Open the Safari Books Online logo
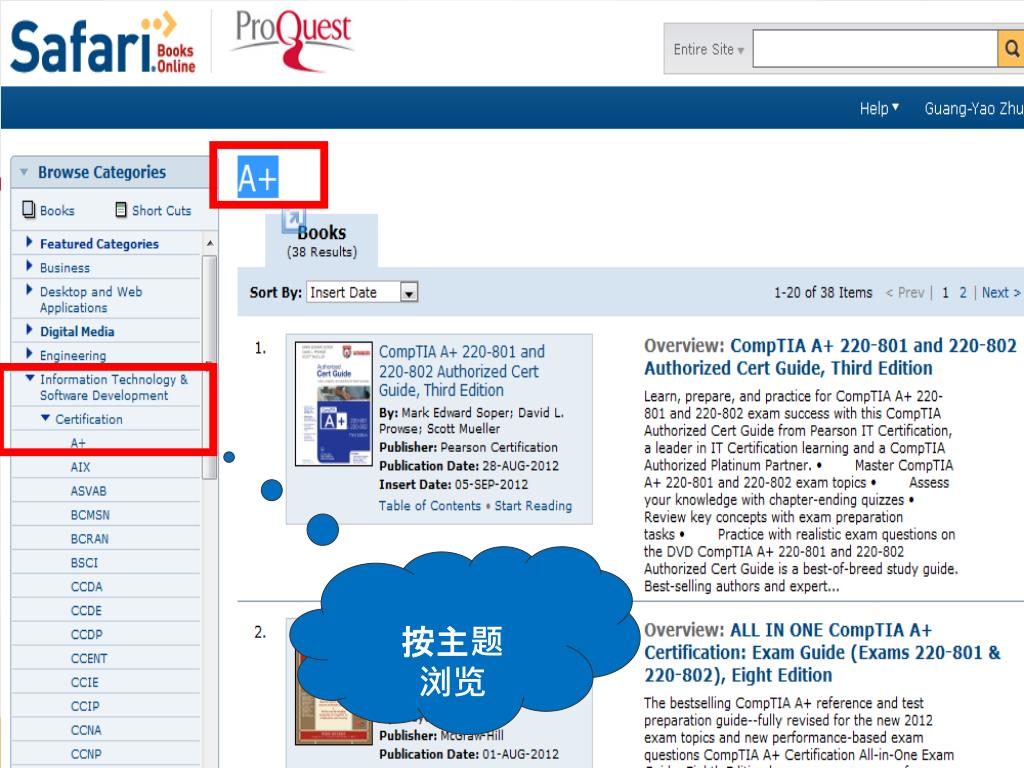 103,43
